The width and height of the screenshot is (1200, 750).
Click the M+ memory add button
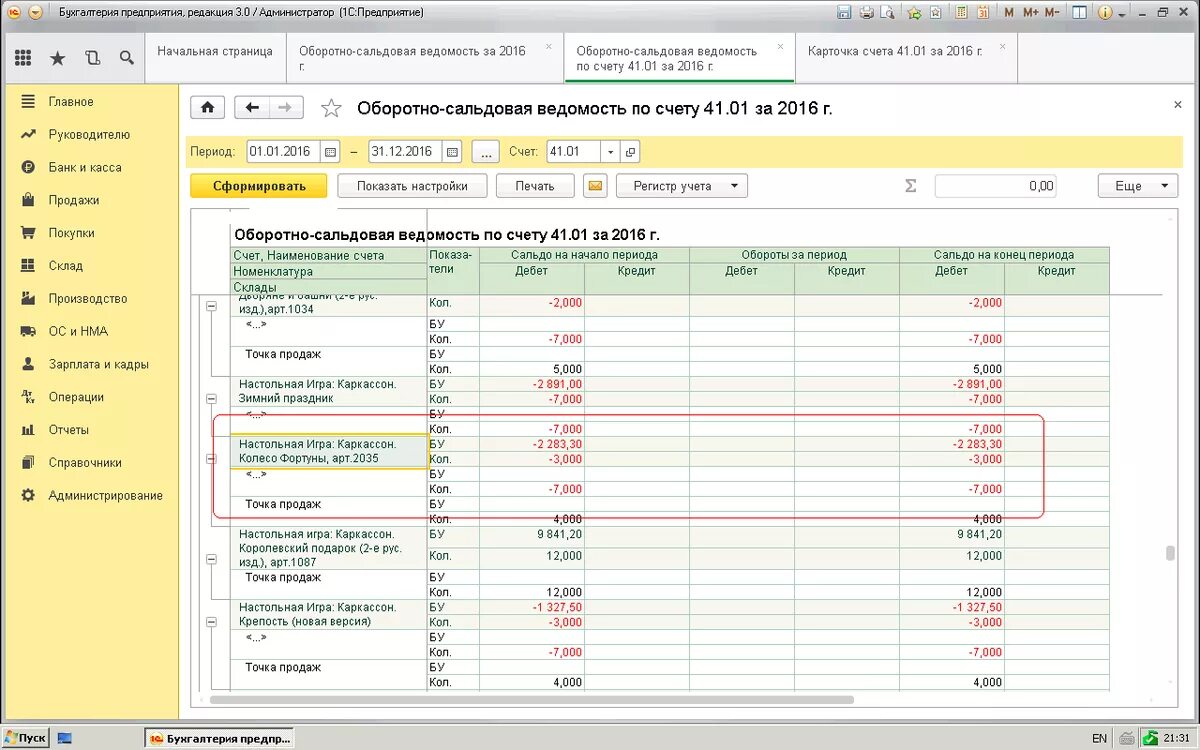[1032, 13]
